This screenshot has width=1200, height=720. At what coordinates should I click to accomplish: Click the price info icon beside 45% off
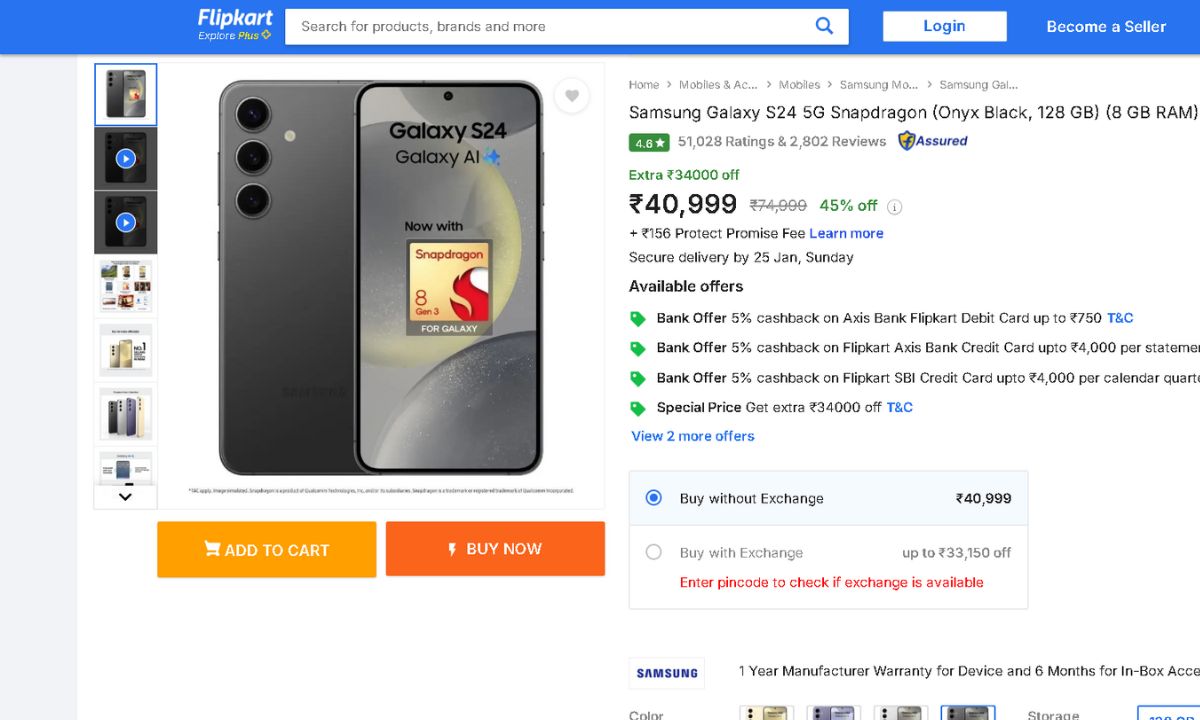click(895, 207)
